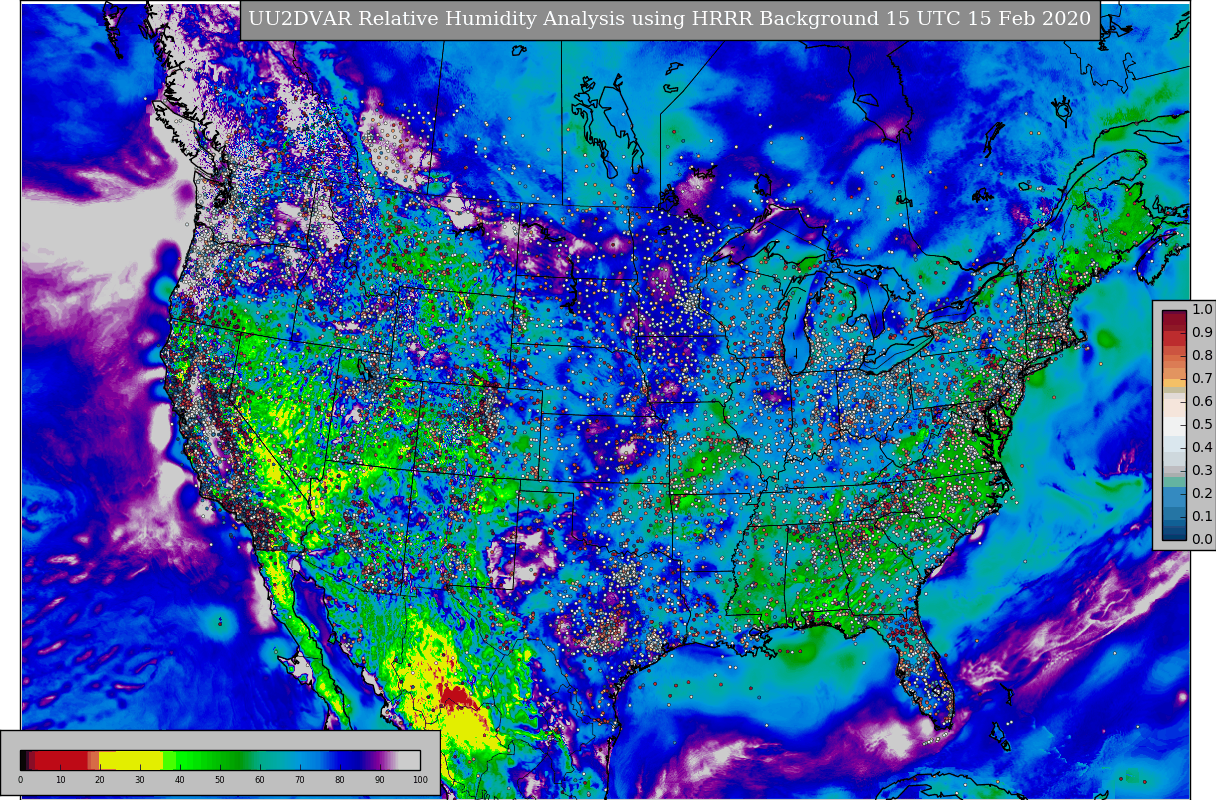This screenshot has height=800, width=1216.
Task: Click the "1.0" label on right colorbar
Action: tap(1202, 309)
